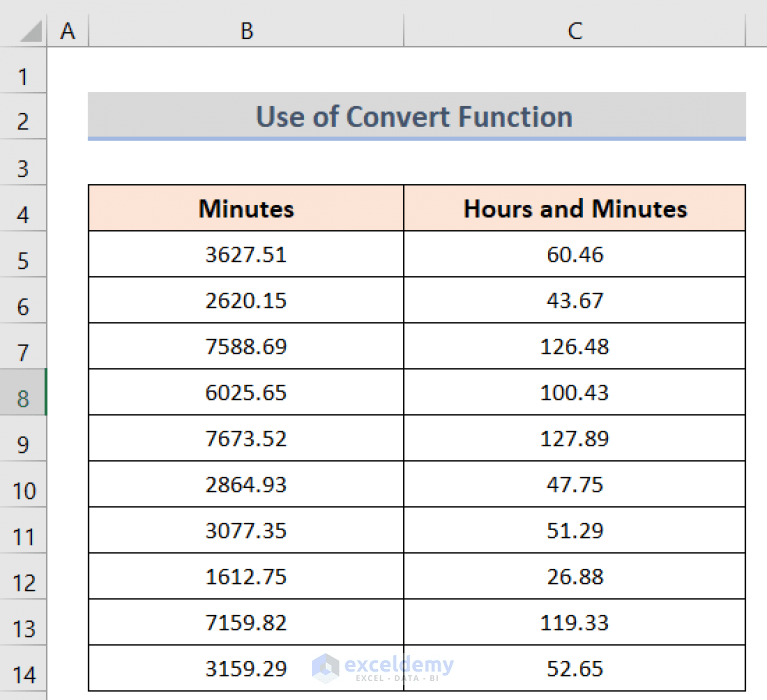This screenshot has height=700, width=767.
Task: Select cell containing 126.48
Action: (575, 346)
